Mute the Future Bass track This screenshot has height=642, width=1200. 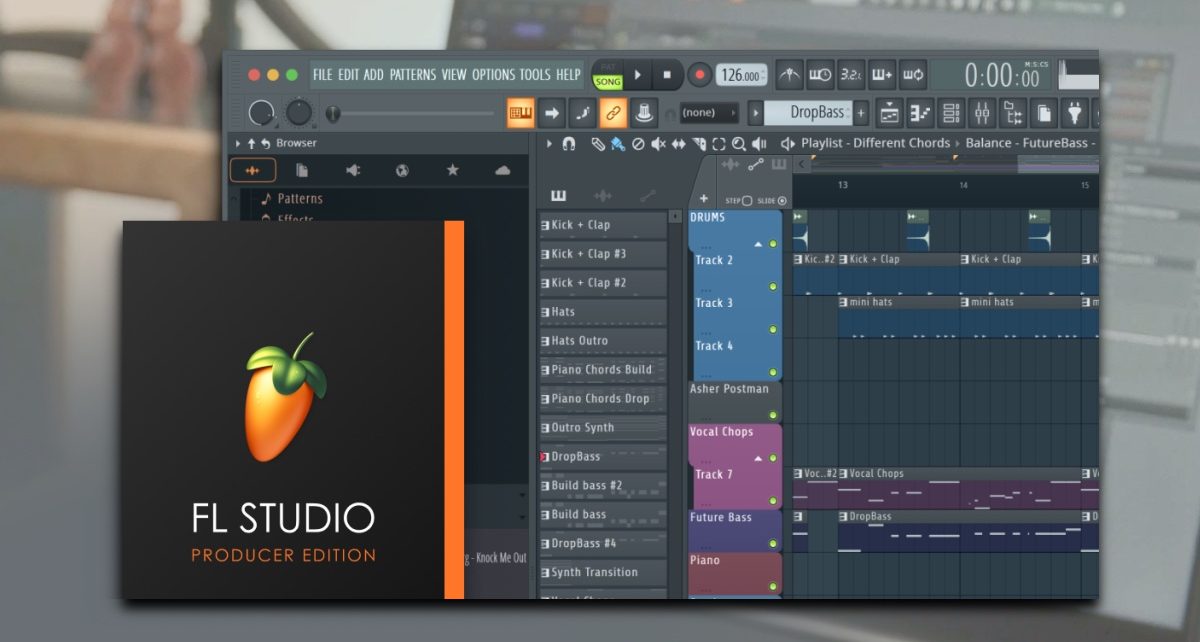tap(773, 544)
